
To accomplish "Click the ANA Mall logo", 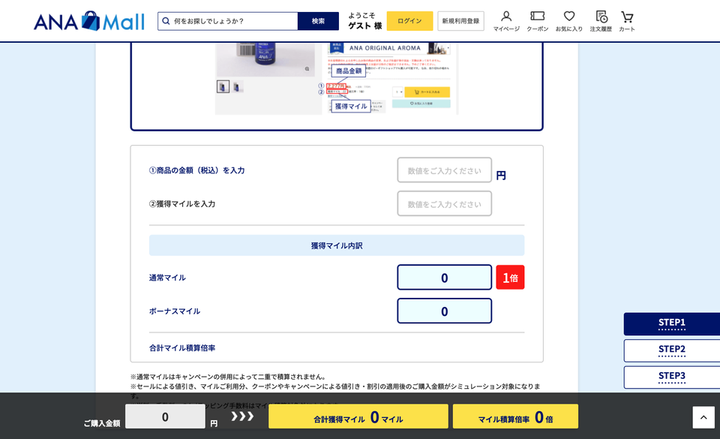I will [89, 21].
